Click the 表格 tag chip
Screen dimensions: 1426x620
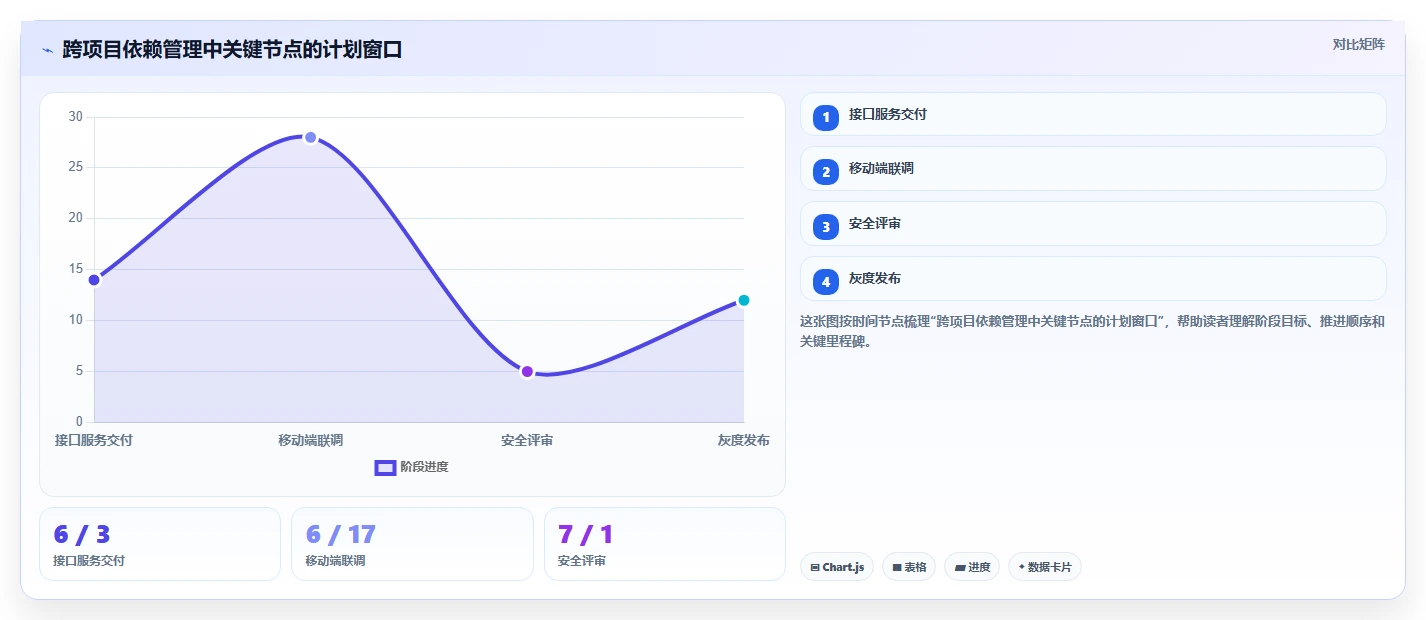pos(909,567)
